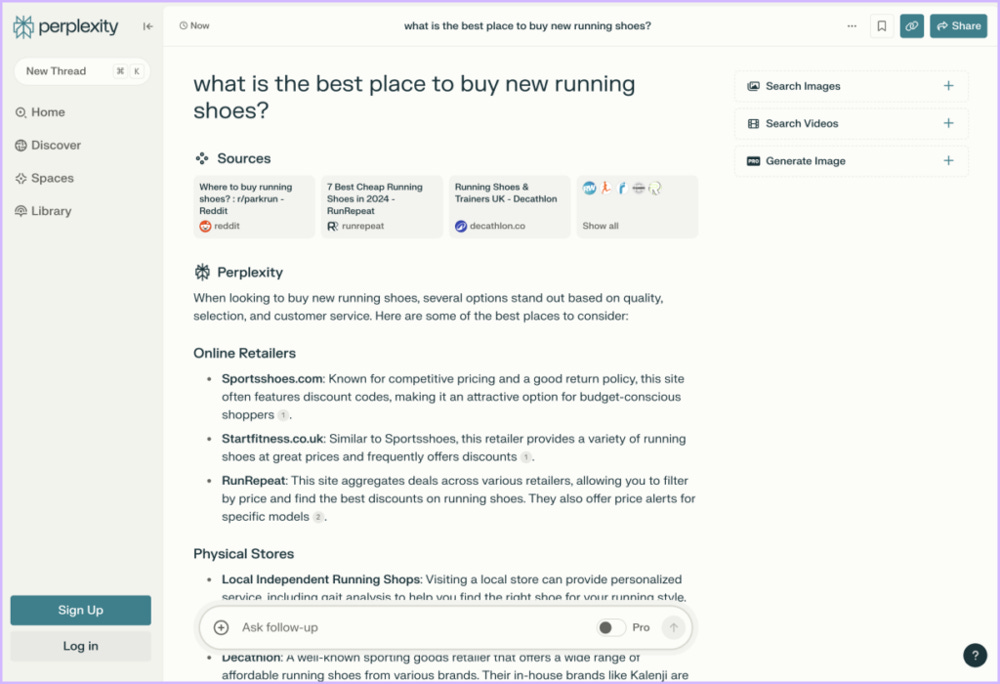Click the decathlon favicon on source card
Viewport: 1000px width, 684px height.
pyautogui.click(x=460, y=226)
